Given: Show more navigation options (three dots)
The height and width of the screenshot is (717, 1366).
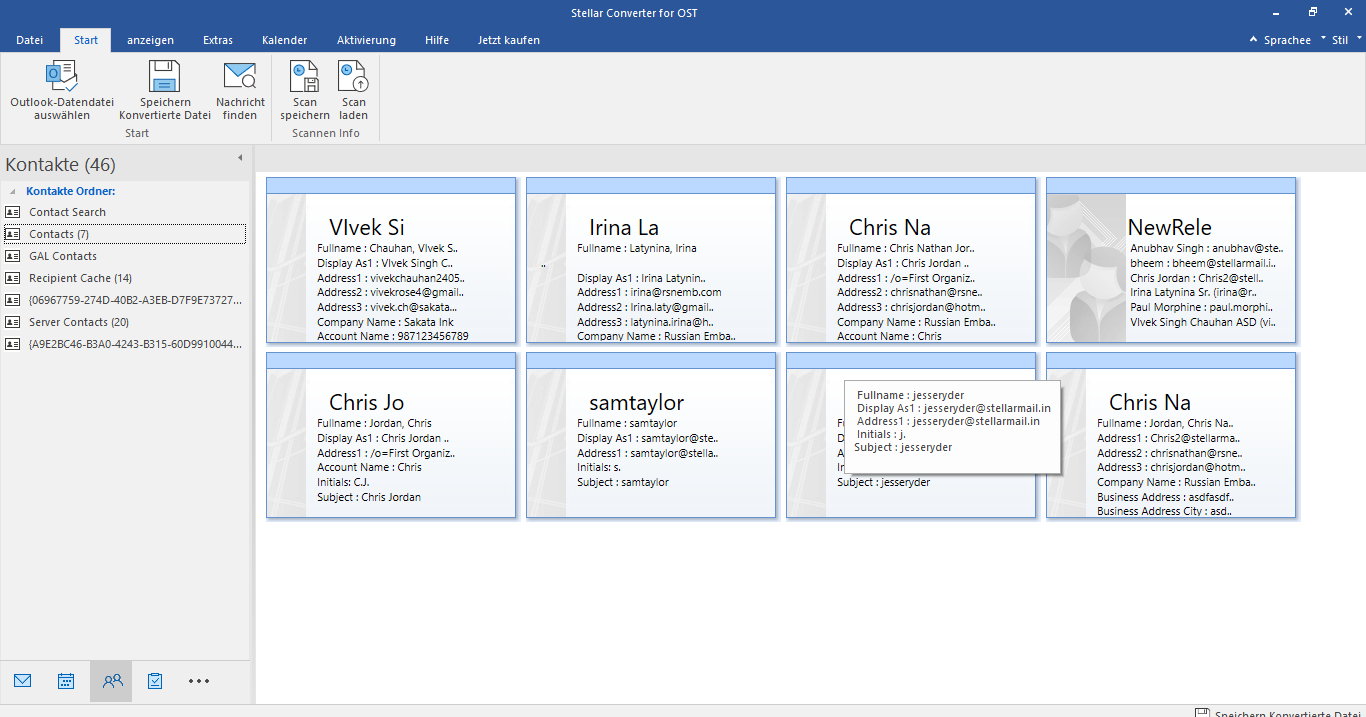Looking at the screenshot, I should [199, 681].
